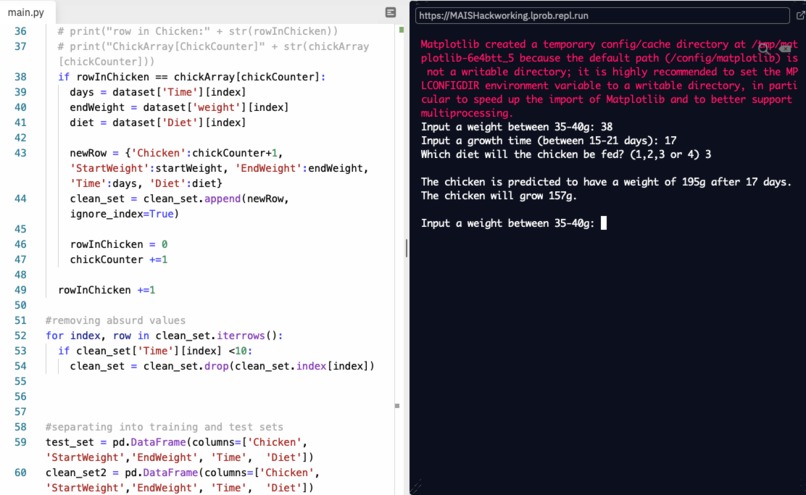Click the 'The chicken will grow 157g.' line
This screenshot has width=806, height=495.
(x=499, y=195)
